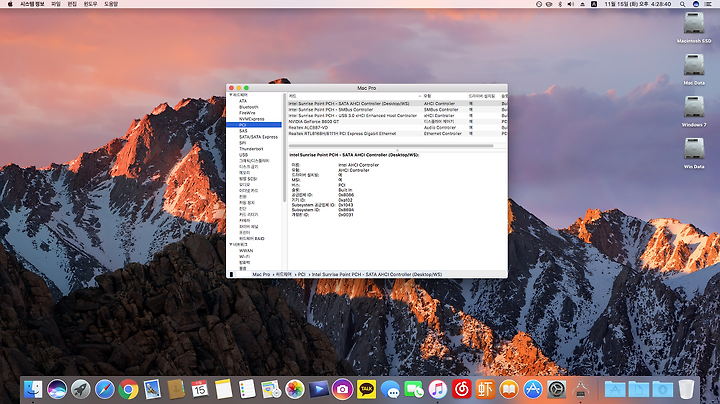Viewport: 720px width, 404px height.
Task: Open Calendar showing 15 in Dock
Action: tap(199, 389)
